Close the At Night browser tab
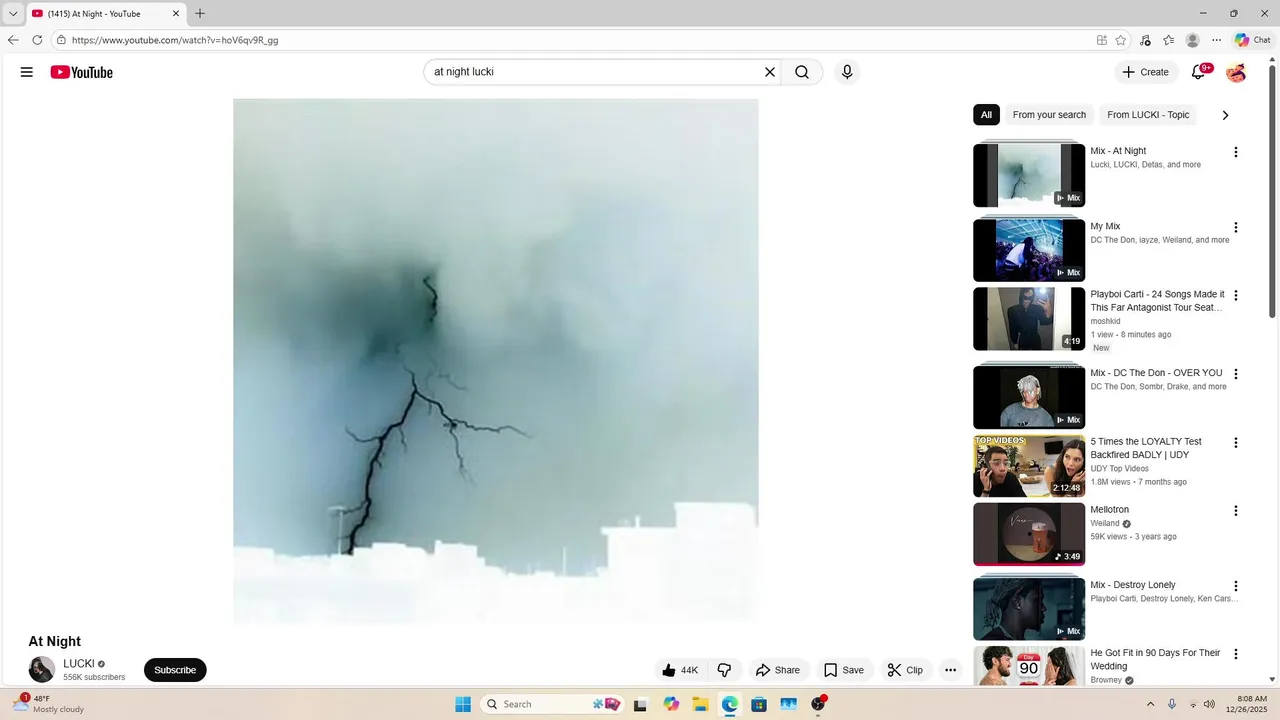Viewport: 1280px width, 720px height. (176, 14)
